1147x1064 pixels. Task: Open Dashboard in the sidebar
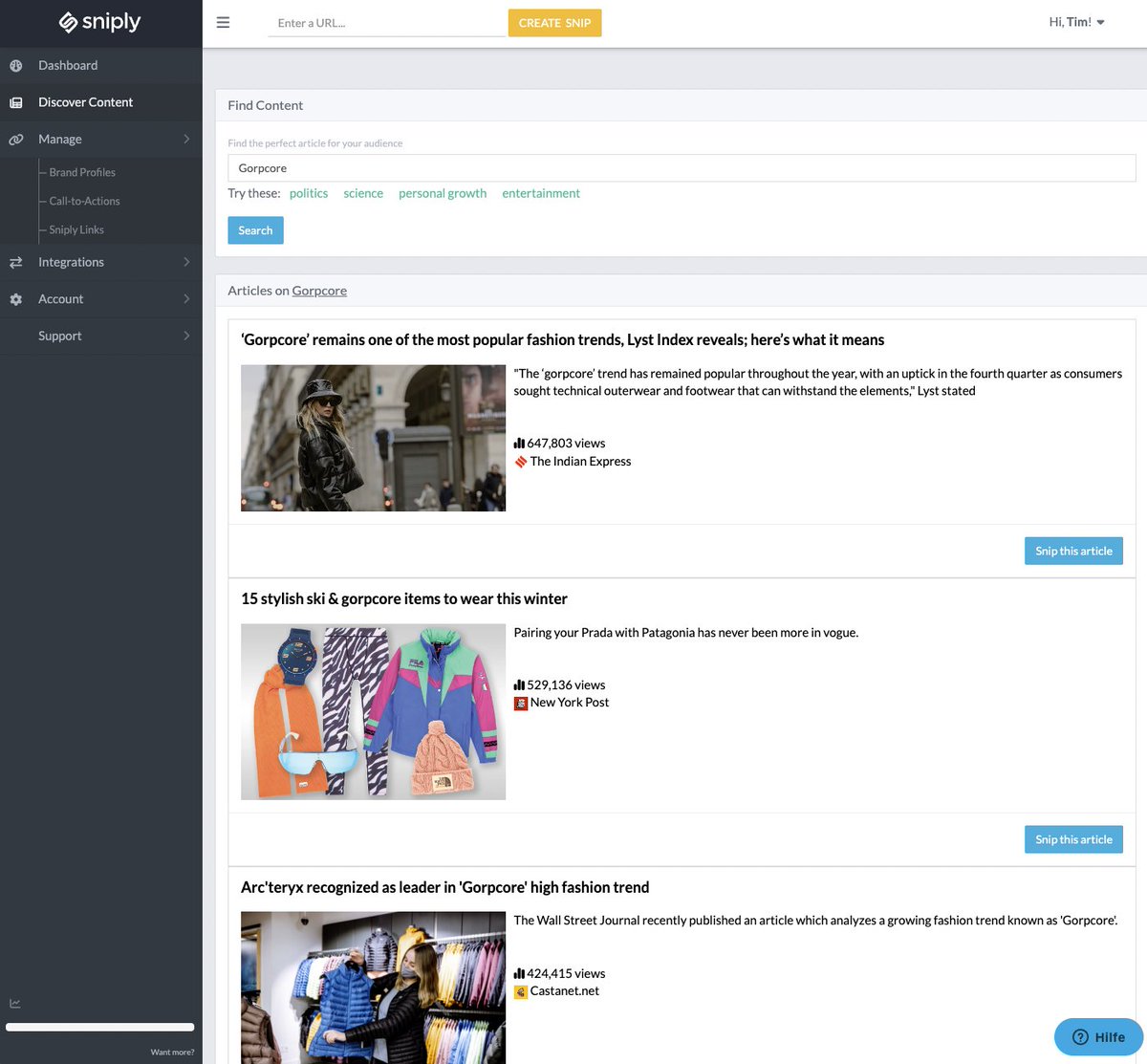click(x=101, y=66)
